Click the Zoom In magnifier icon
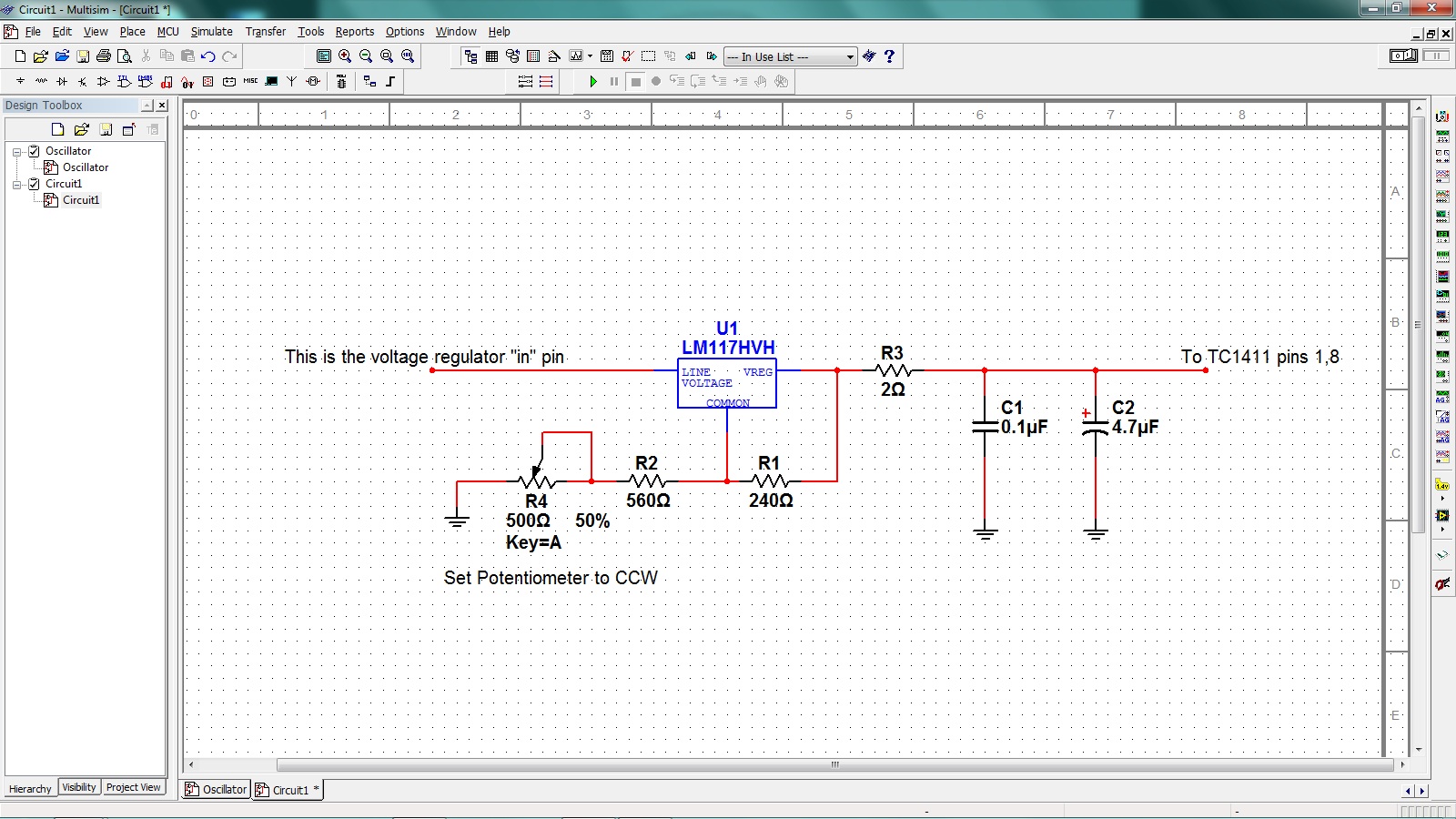This screenshot has height=819, width=1456. tap(345, 56)
